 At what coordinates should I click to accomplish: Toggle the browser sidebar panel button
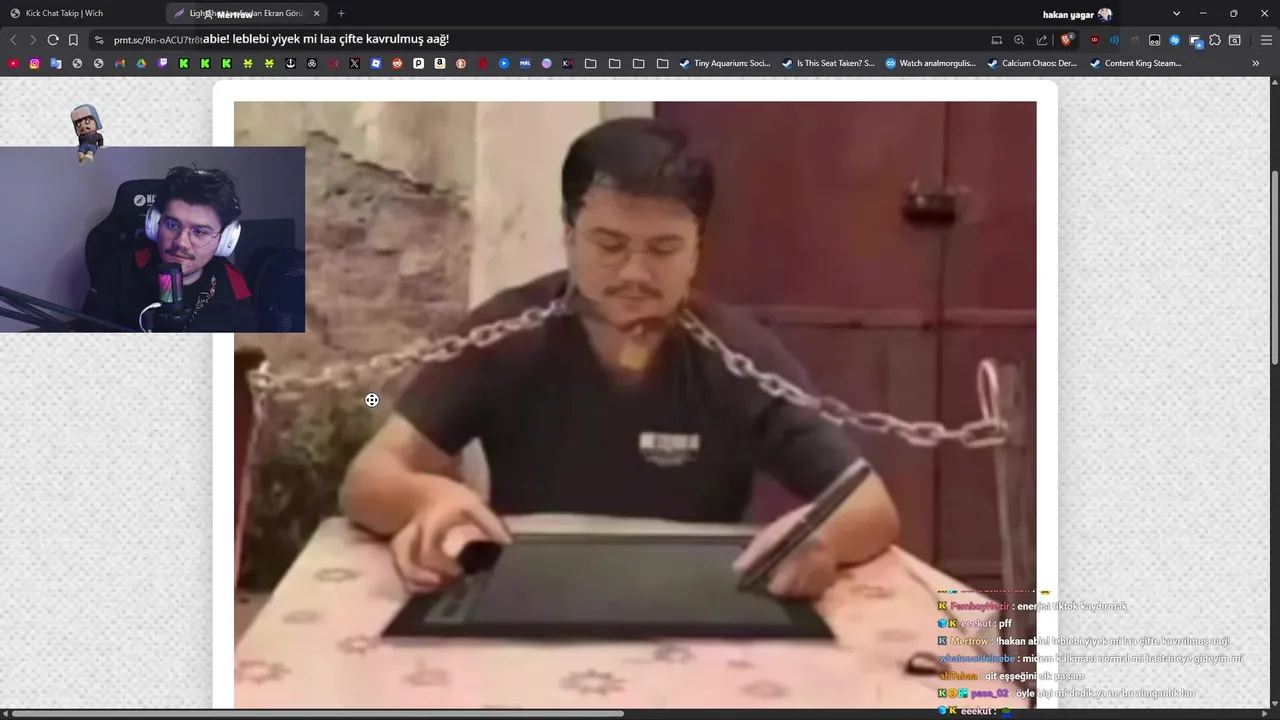tap(1235, 40)
